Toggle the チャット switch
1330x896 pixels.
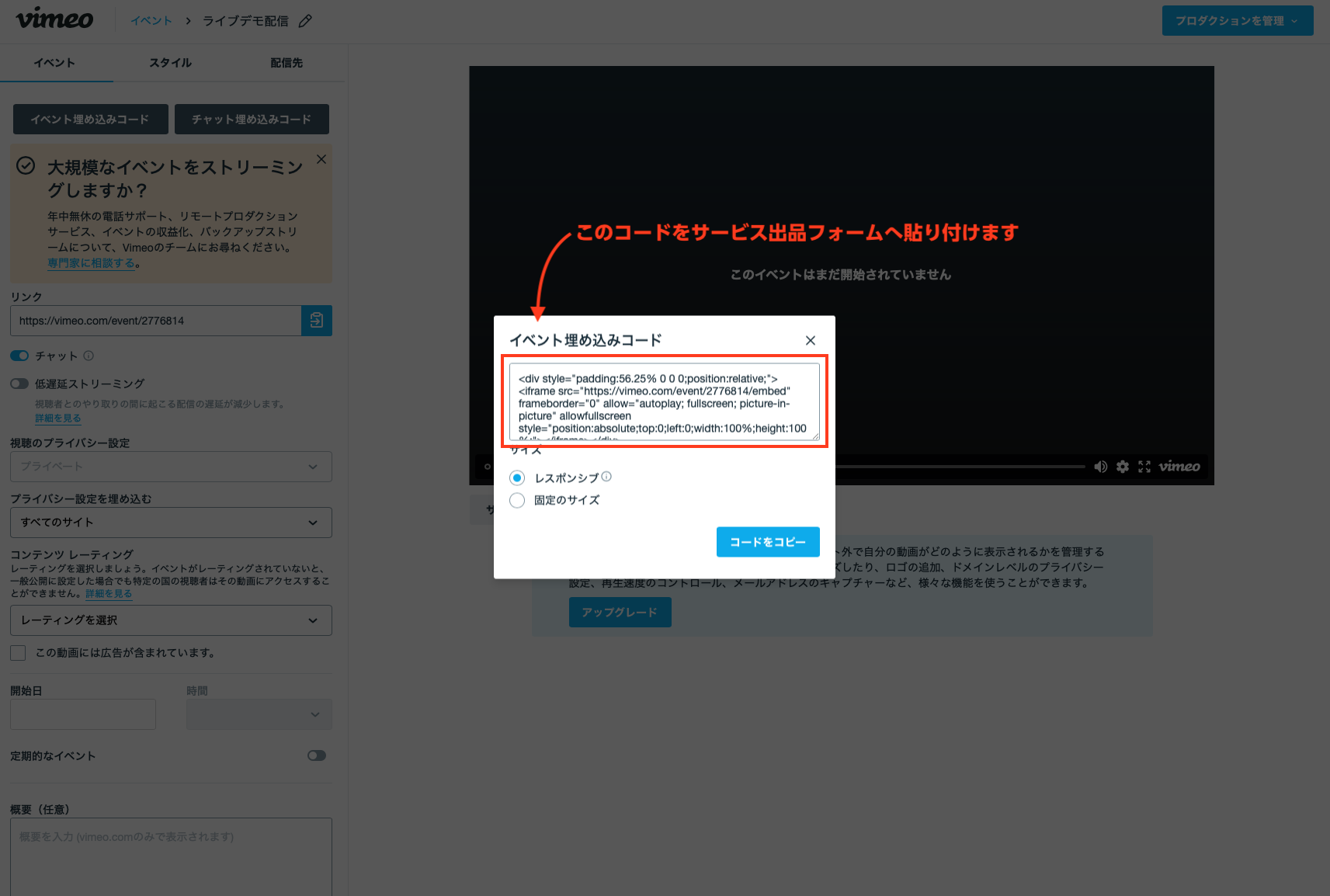click(x=19, y=356)
